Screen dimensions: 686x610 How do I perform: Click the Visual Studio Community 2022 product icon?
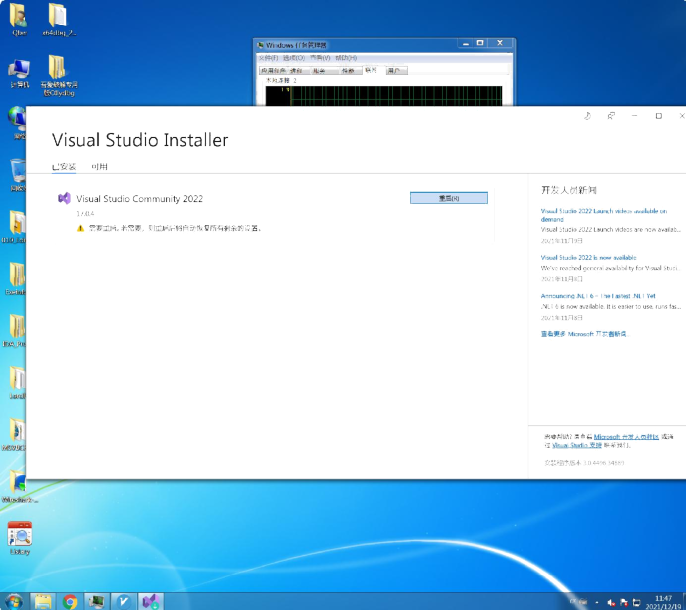pyautogui.click(x=65, y=198)
